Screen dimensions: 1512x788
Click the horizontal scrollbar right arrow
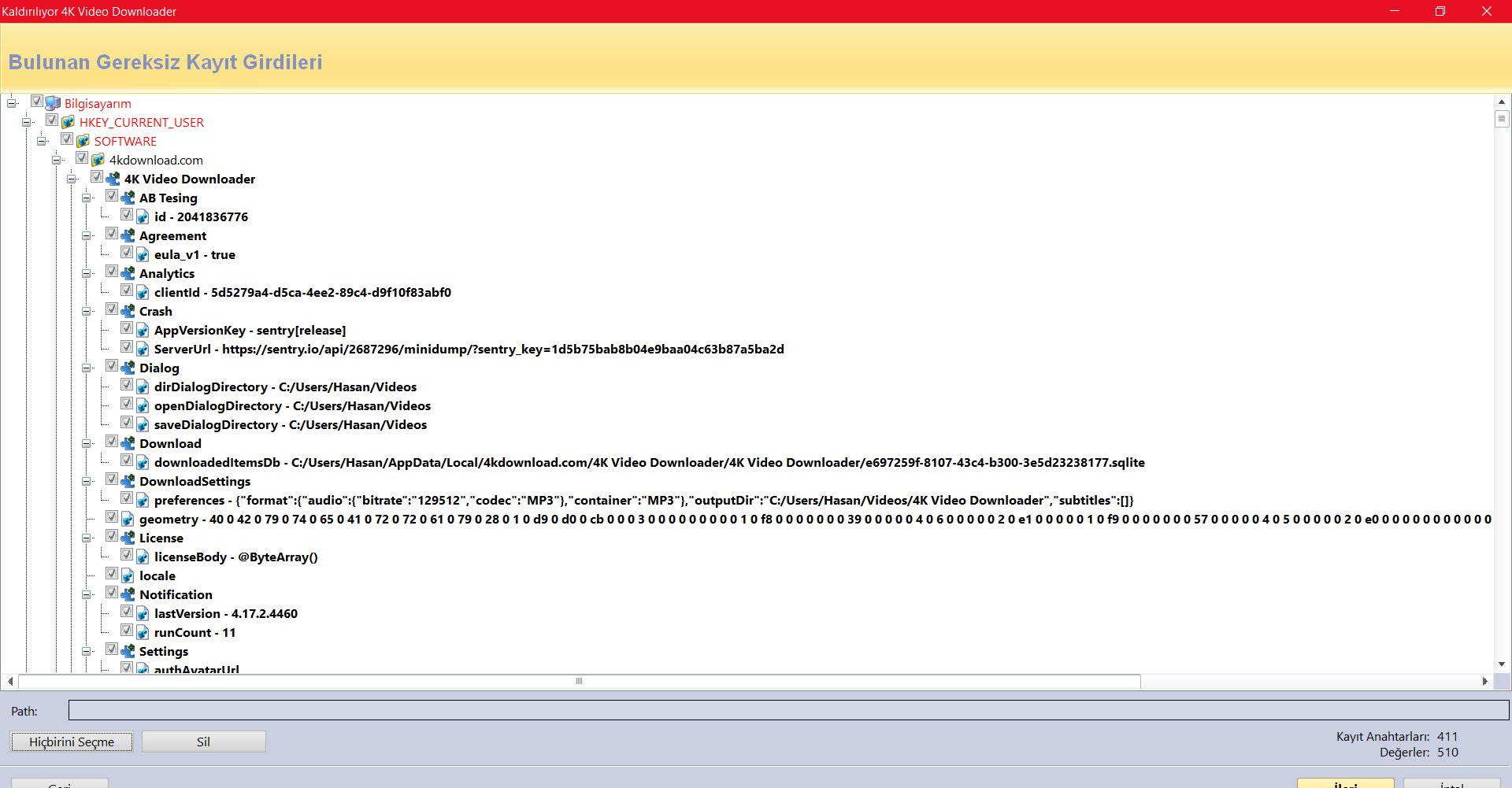click(1485, 681)
